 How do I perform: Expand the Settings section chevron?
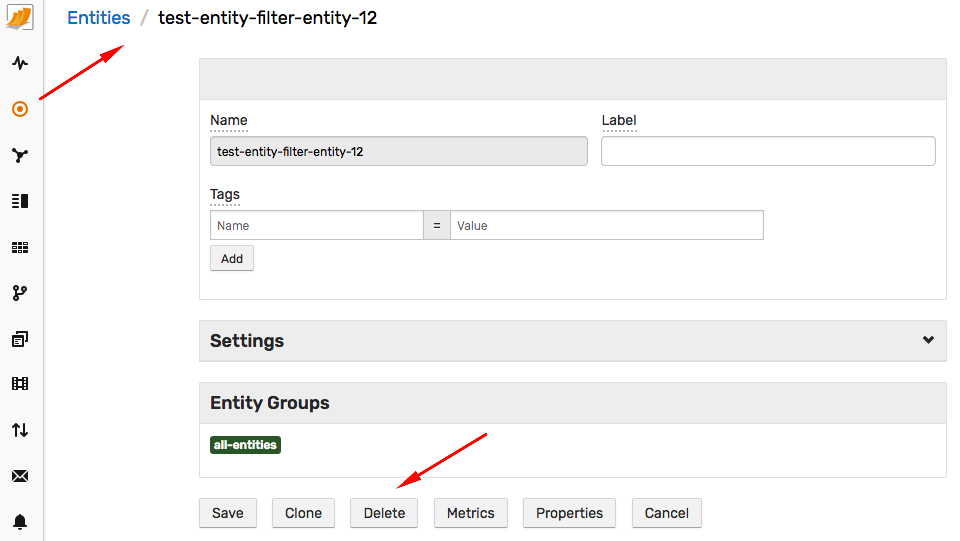928,340
